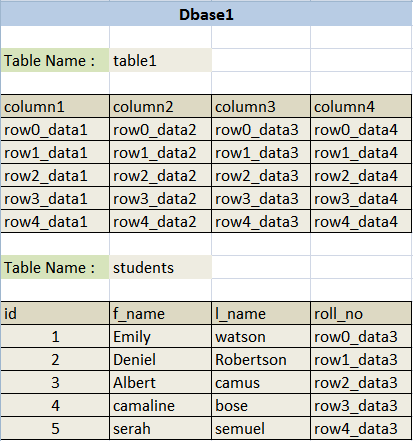This screenshot has height=441, width=413.
Task: Select id cell 5 in serah's row
Action: (55, 428)
